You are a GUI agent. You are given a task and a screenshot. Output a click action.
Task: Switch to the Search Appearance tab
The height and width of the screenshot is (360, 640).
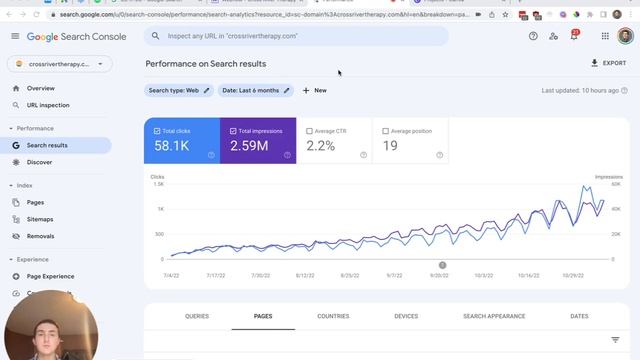pos(494,316)
